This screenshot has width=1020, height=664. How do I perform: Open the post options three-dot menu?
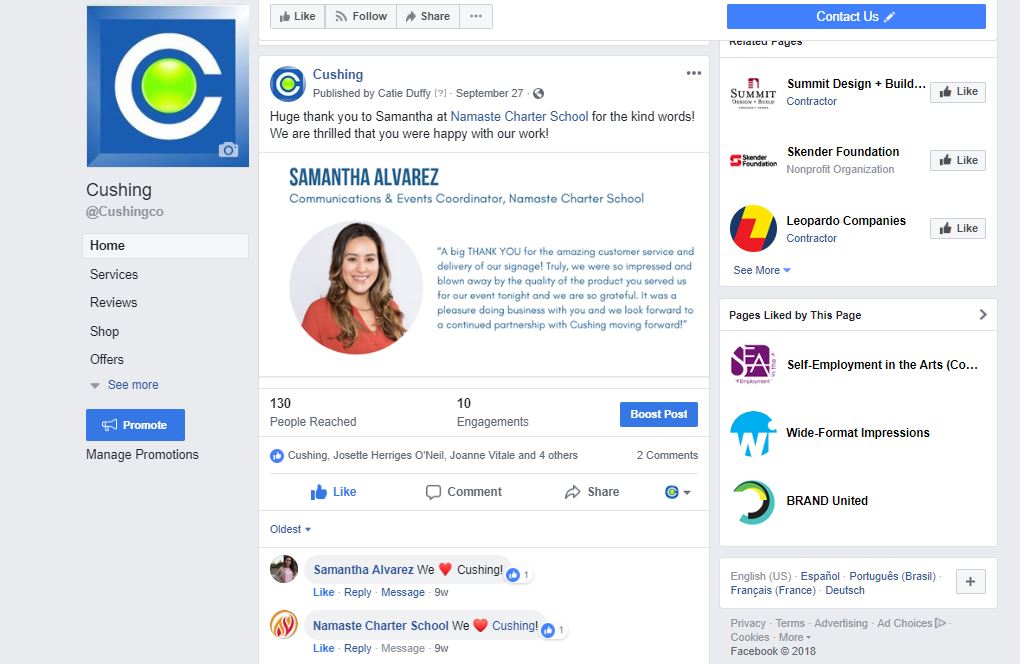tap(693, 73)
